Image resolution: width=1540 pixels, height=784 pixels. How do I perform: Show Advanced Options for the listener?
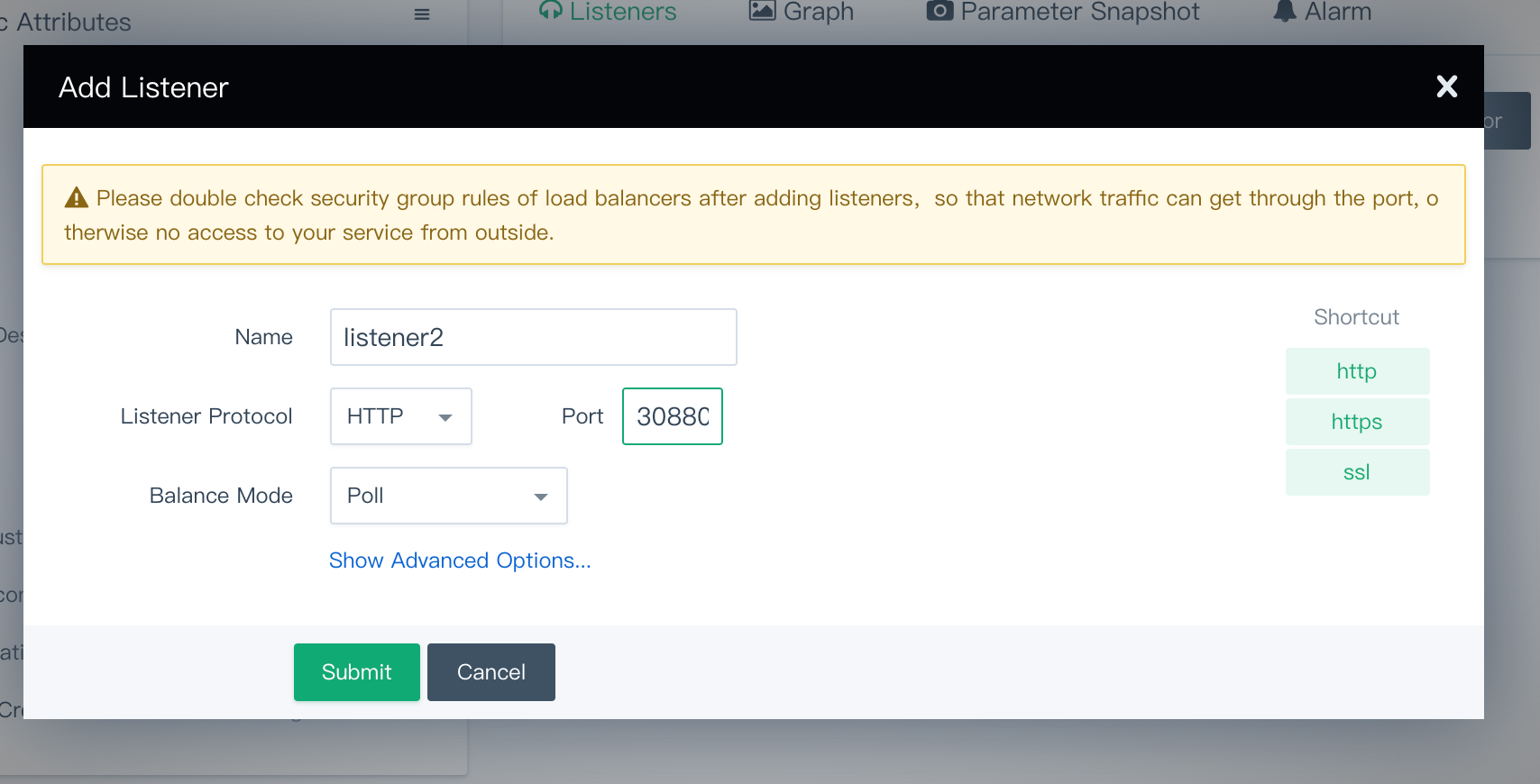point(460,561)
